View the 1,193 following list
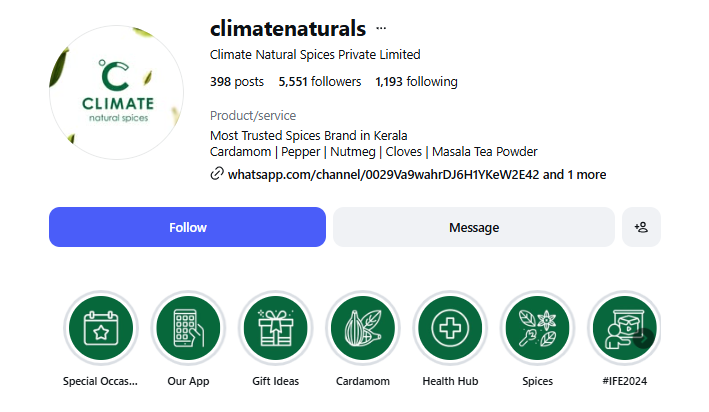709x412 pixels. [x=416, y=82]
